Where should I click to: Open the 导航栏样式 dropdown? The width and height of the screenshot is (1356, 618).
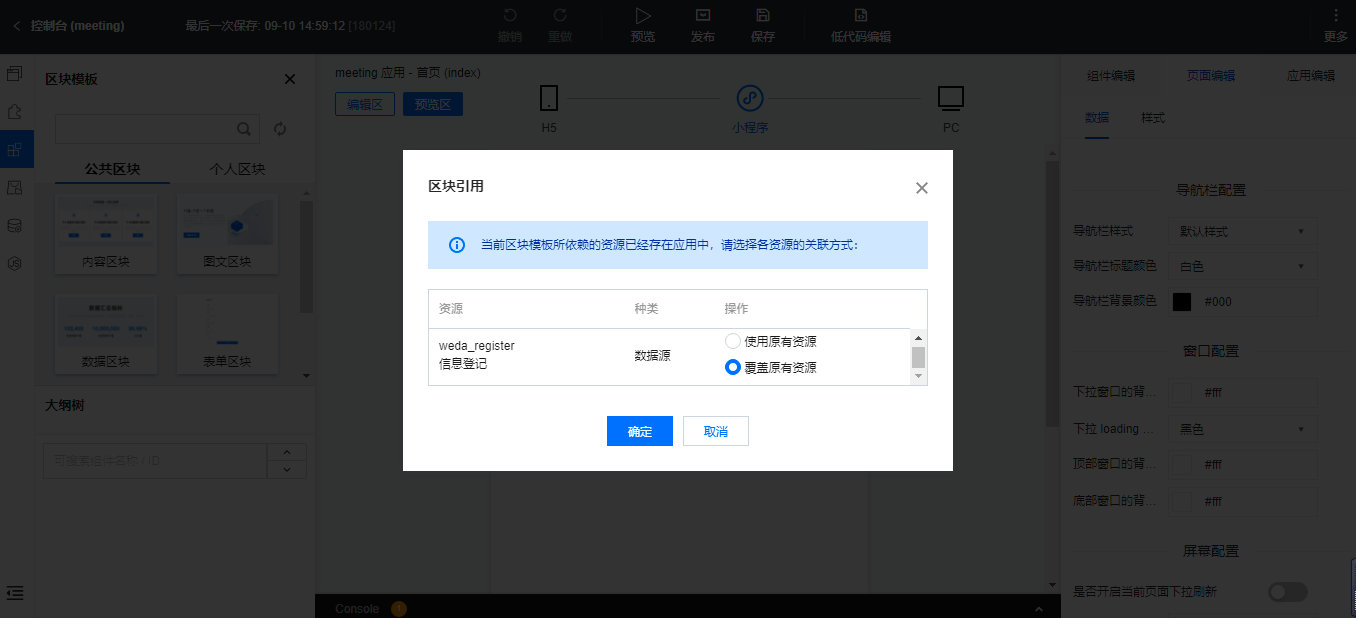1242,230
